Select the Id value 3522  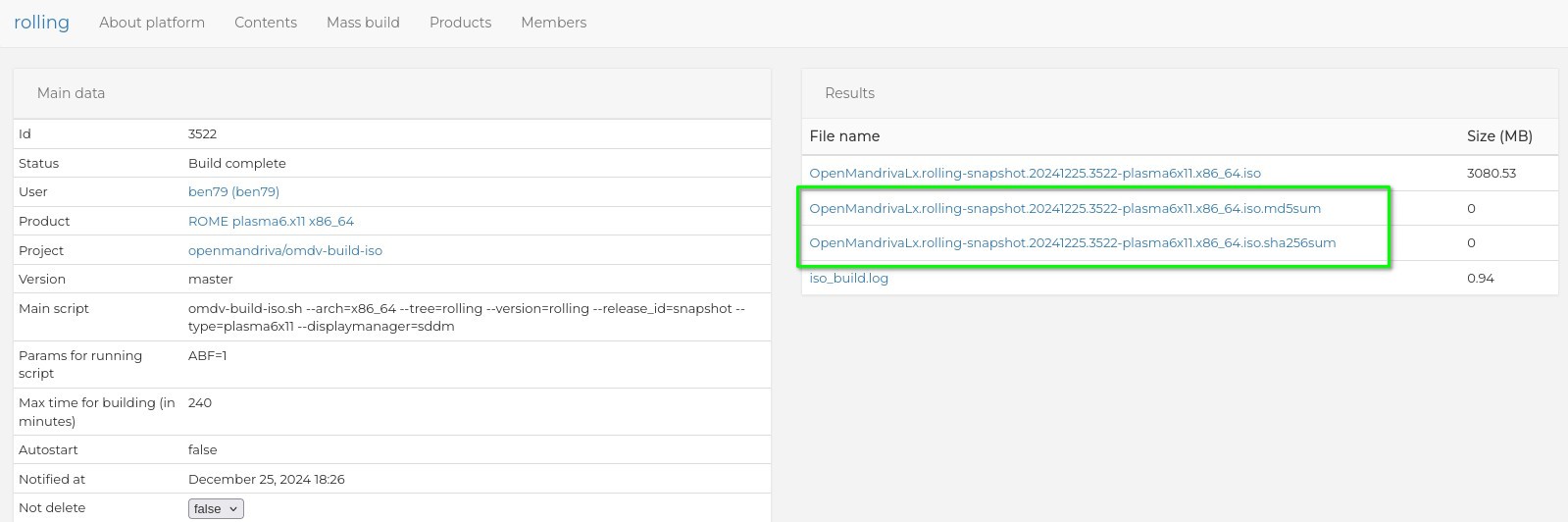(x=202, y=133)
